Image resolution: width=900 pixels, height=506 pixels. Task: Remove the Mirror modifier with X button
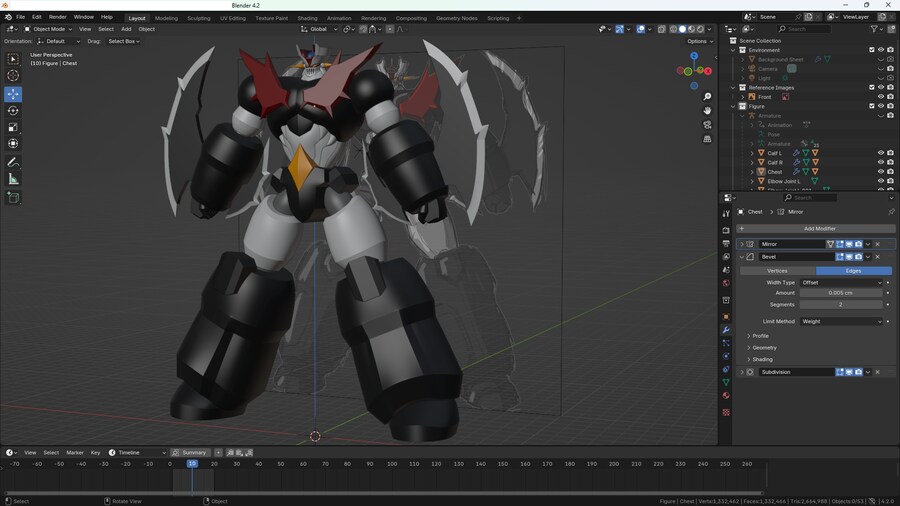click(x=878, y=244)
